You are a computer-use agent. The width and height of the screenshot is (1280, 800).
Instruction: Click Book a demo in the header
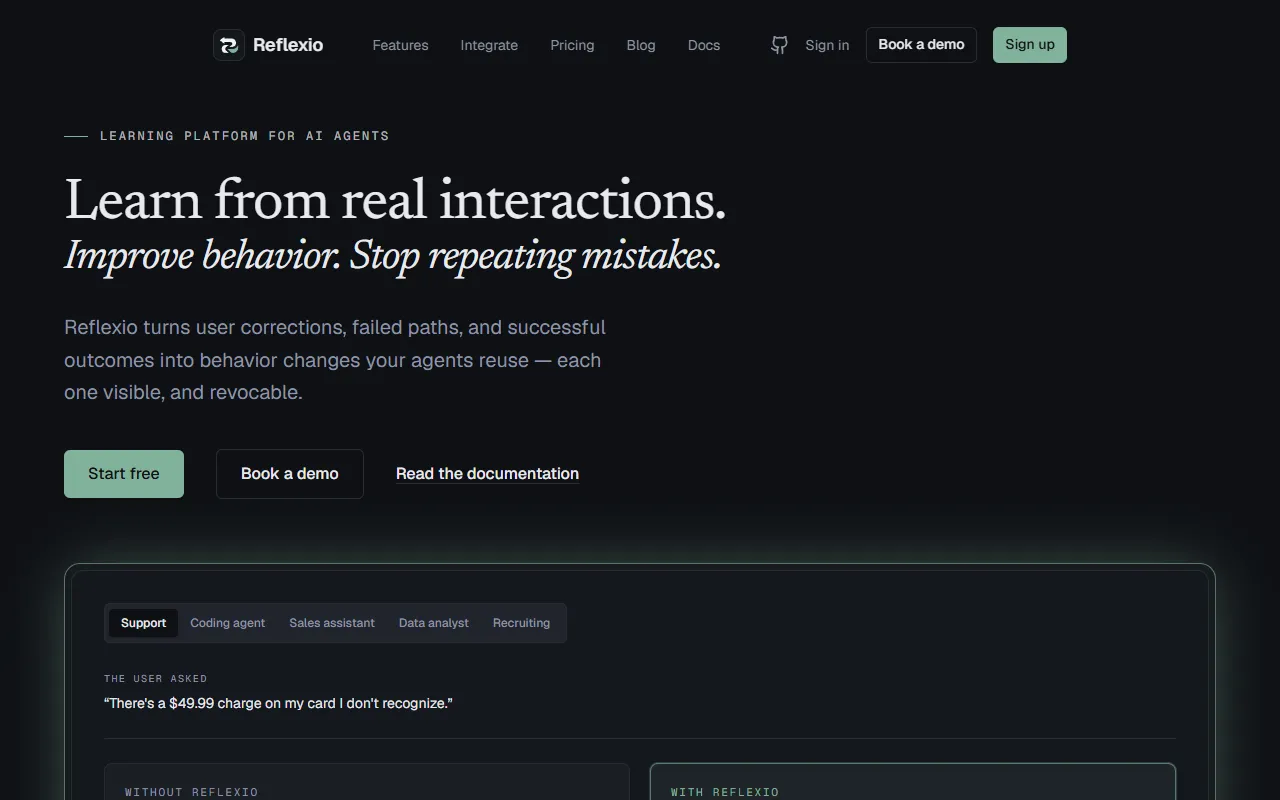921,45
